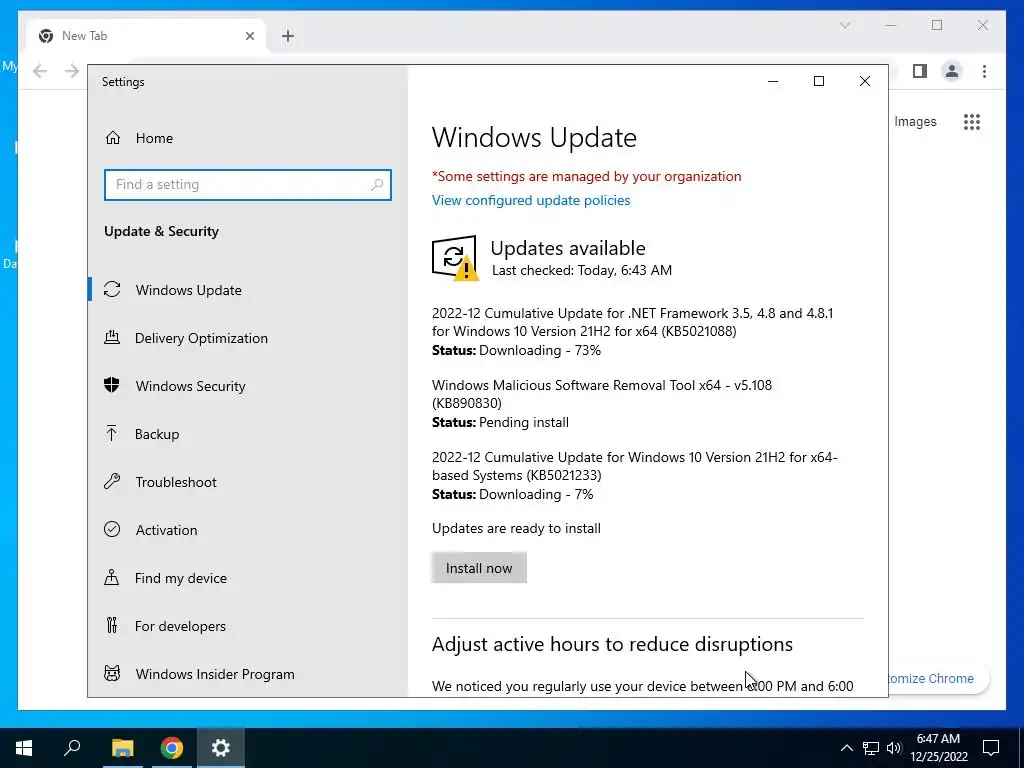
Task: Click the volume speaker tray icon
Action: [x=894, y=748]
